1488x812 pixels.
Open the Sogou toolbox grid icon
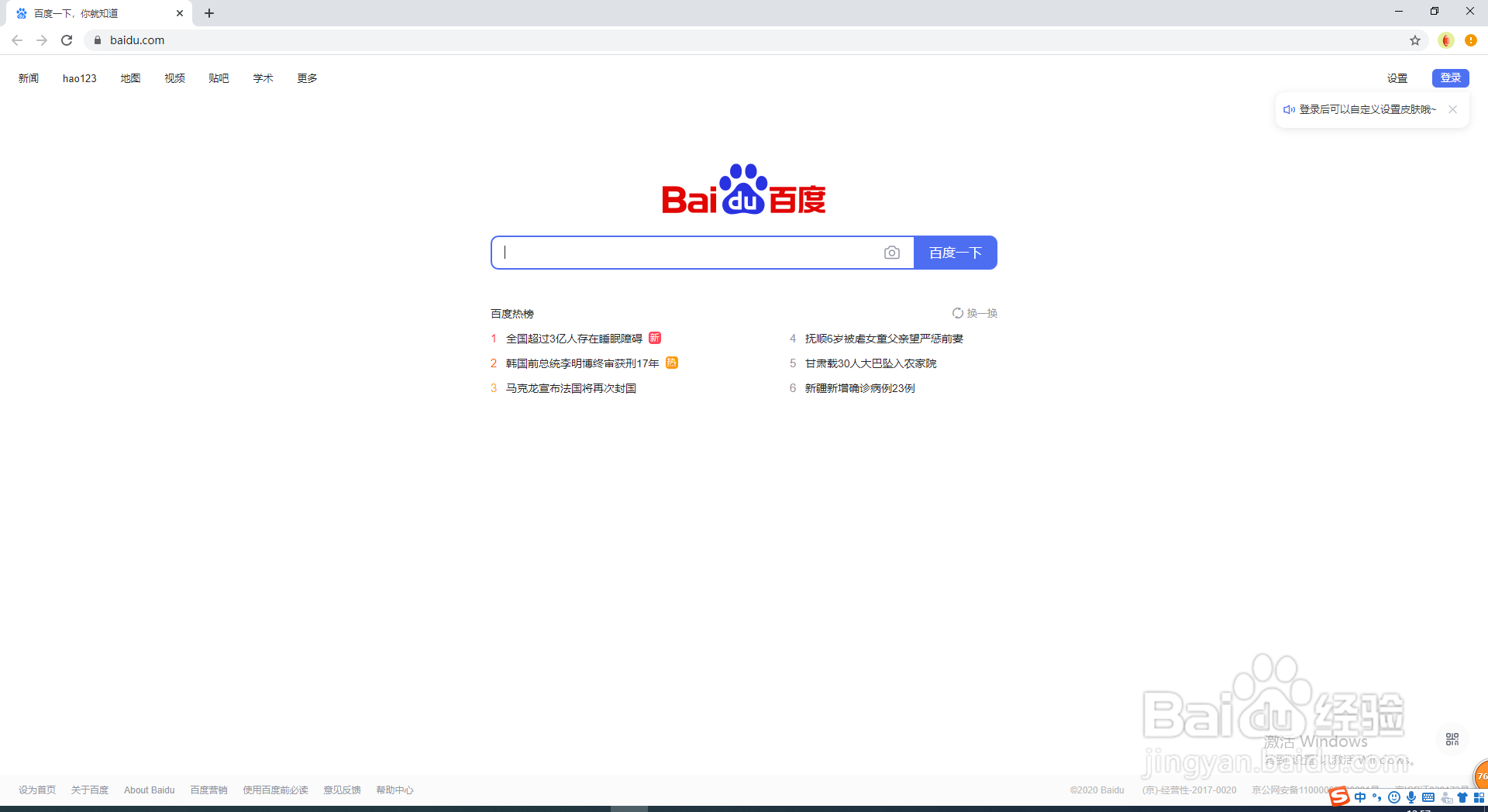coord(1479,797)
